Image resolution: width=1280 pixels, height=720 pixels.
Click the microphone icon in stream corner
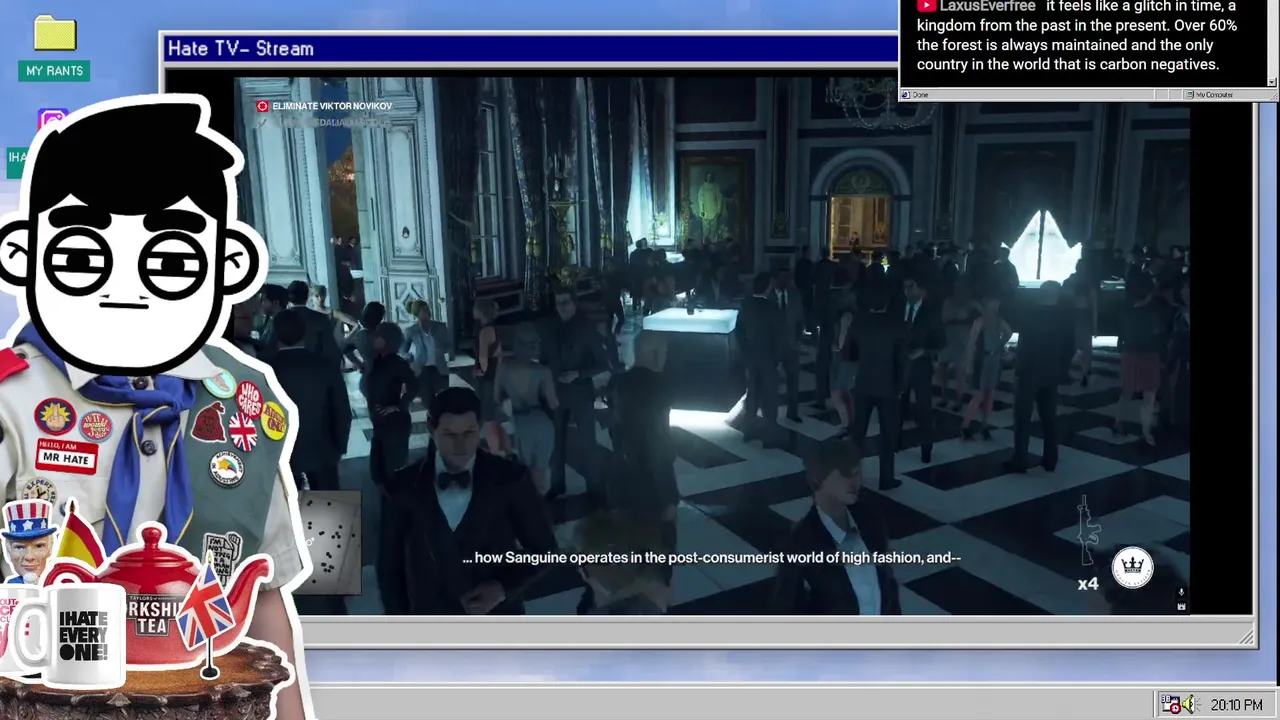pyautogui.click(x=1181, y=593)
